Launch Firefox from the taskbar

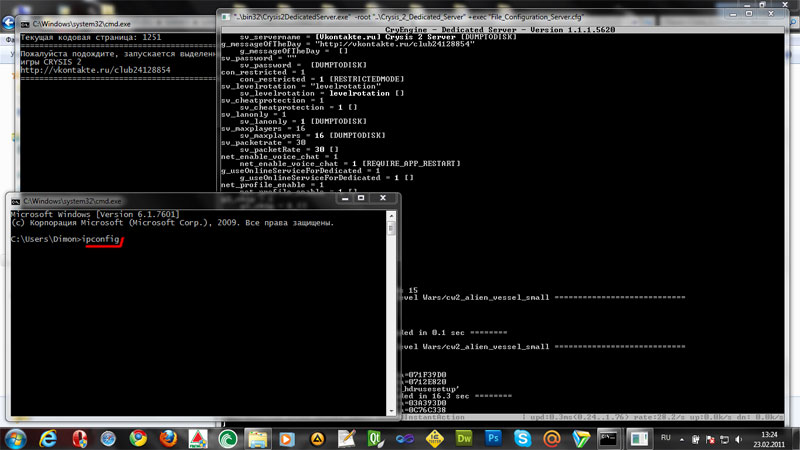point(168,437)
